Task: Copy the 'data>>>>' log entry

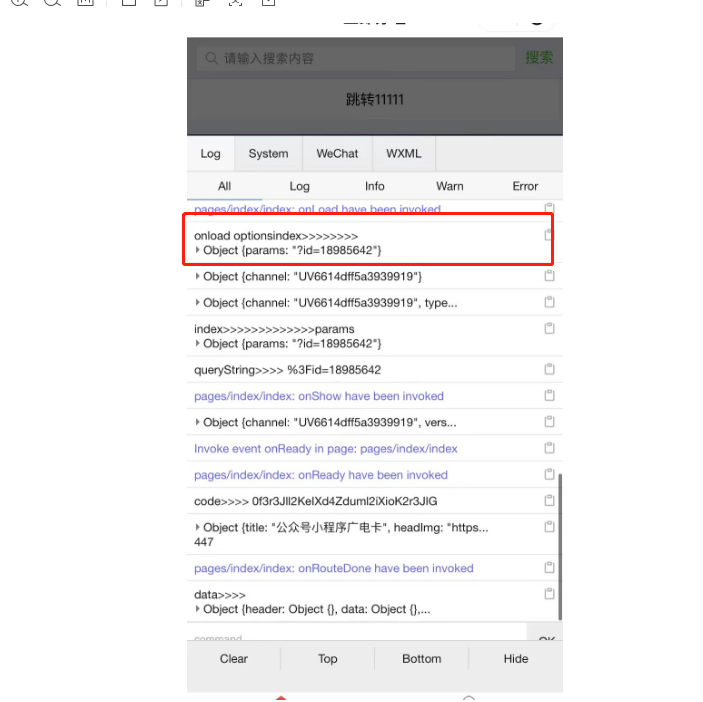Action: (549, 594)
